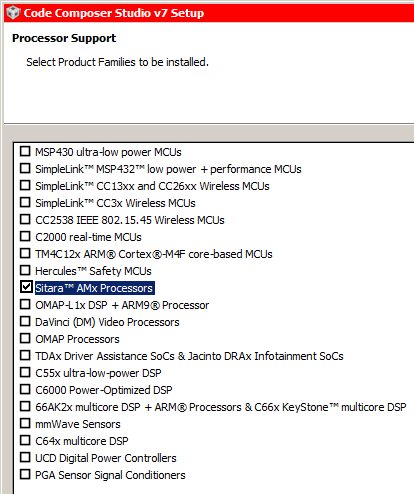
Task: Enable CC2538 IEEE 802.15.45 Wireless MCUs
Action: pos(25,219)
